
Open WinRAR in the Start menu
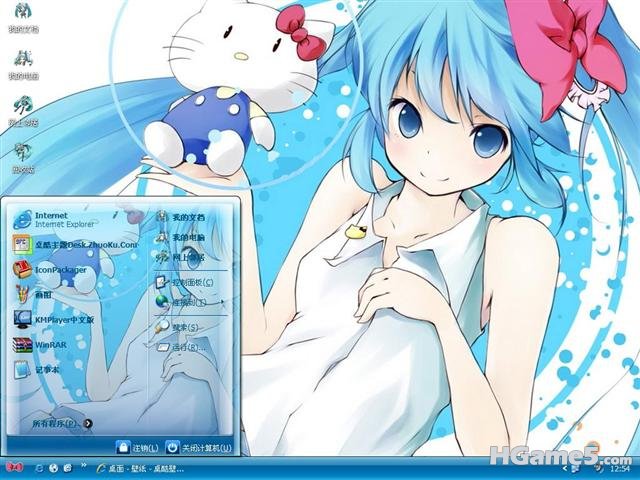[40, 345]
